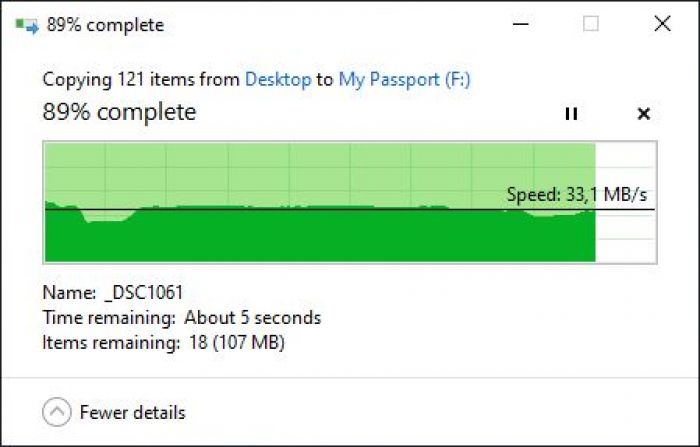Click the greyed-out maximize button

pyautogui.click(x=590, y=24)
